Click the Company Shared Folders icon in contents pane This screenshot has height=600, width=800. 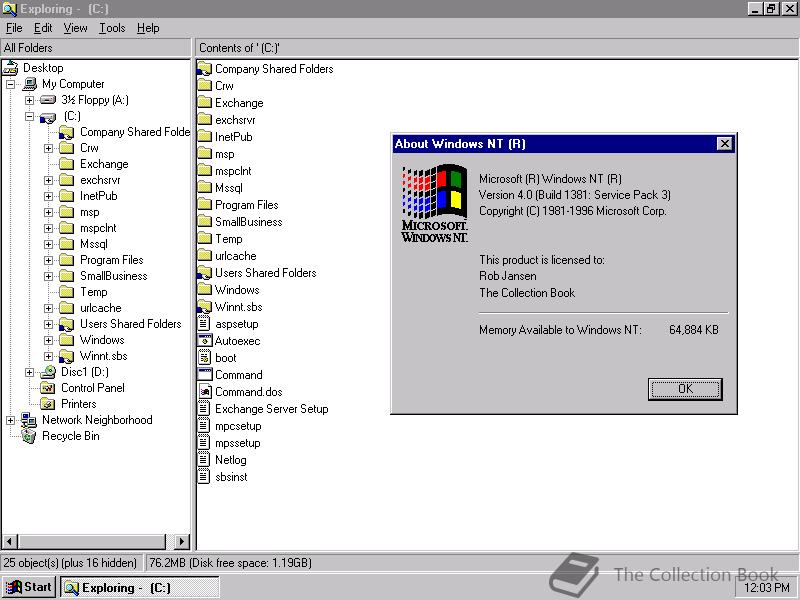[x=204, y=69]
